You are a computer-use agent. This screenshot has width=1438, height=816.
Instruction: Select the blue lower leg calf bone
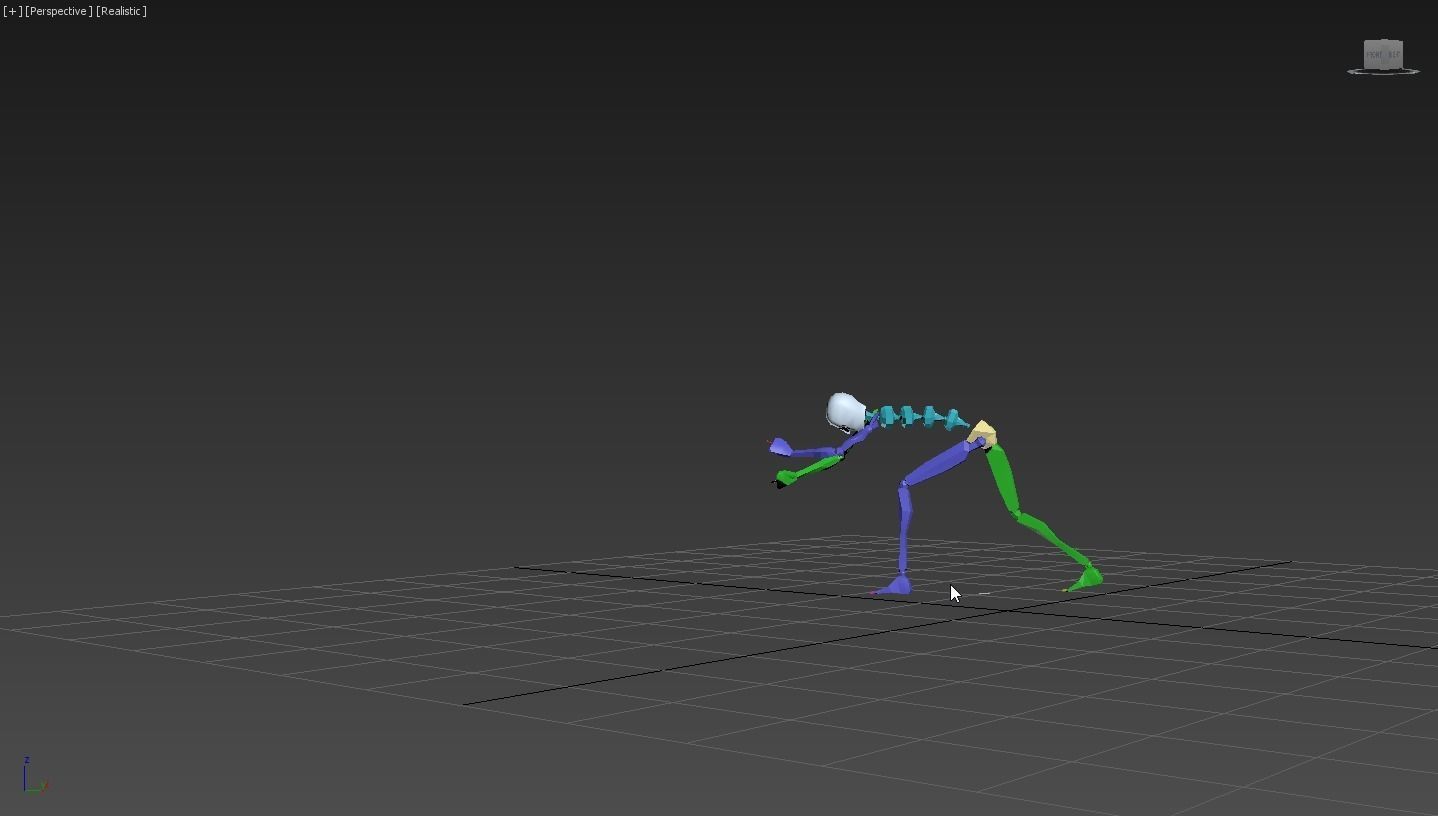click(x=904, y=527)
